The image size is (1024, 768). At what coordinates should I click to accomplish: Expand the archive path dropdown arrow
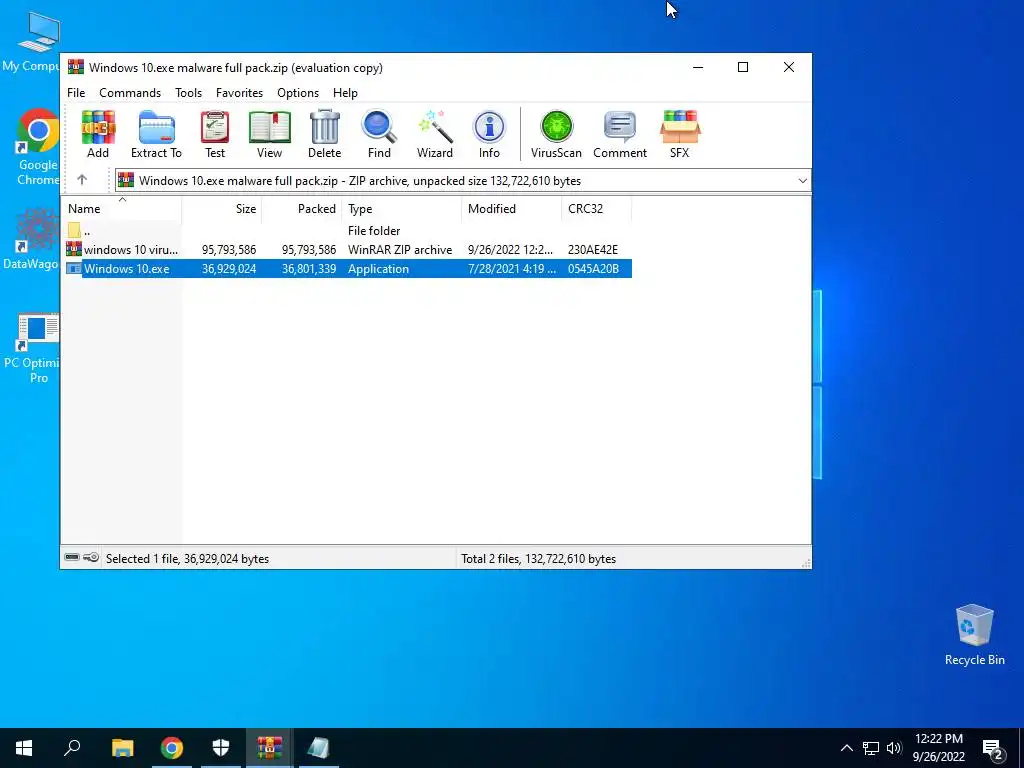click(803, 181)
